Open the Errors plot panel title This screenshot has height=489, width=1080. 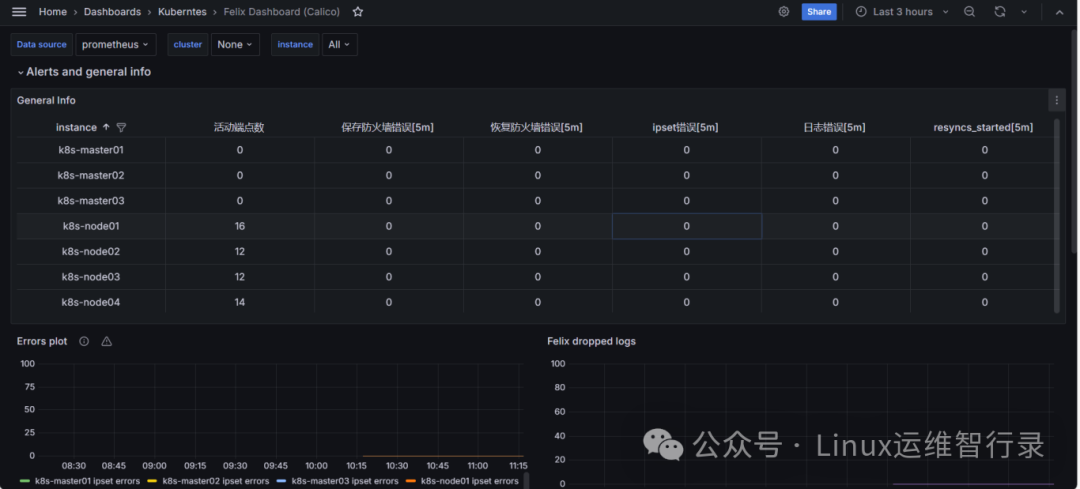(42, 341)
